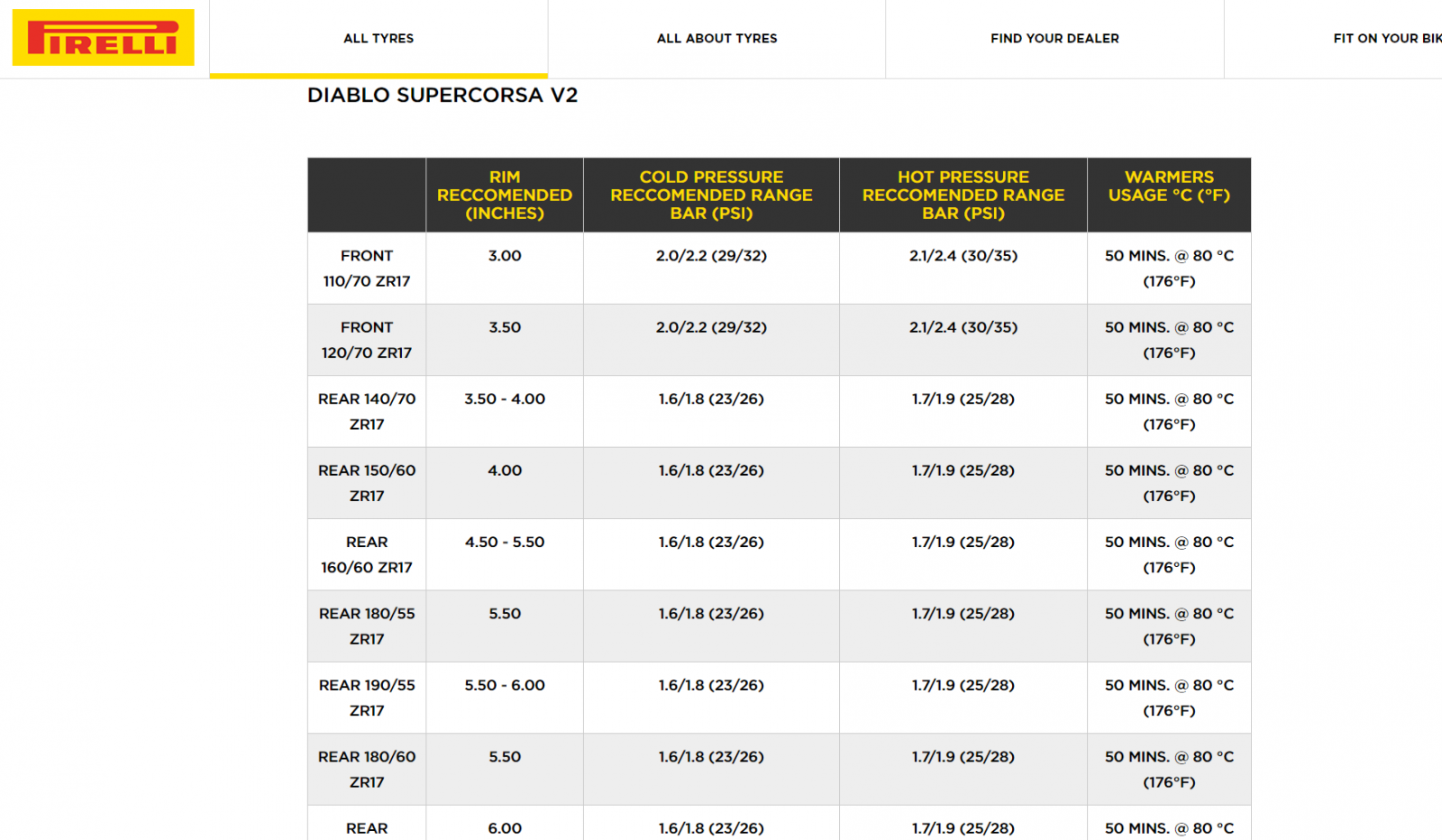Image resolution: width=1442 pixels, height=840 pixels.
Task: Select the Front 110/70 ZR17 row label
Action: pos(367,269)
